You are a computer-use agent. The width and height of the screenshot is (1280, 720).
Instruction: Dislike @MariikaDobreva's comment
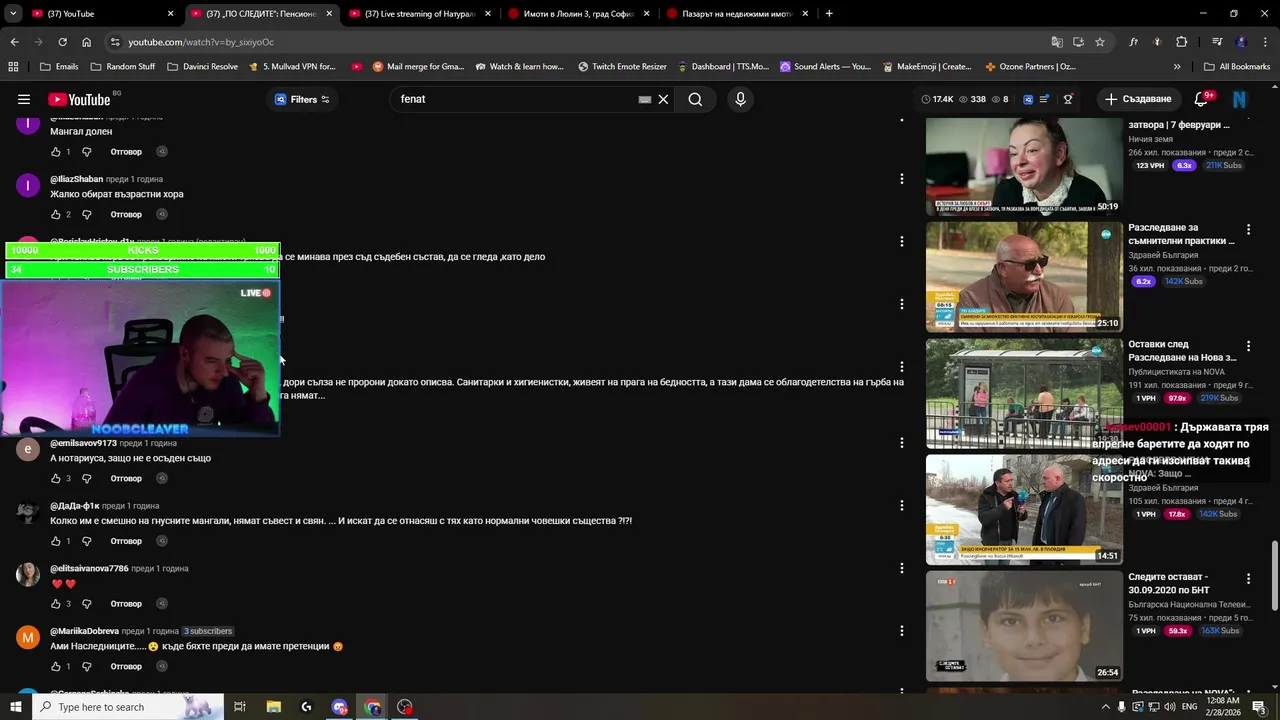point(86,666)
